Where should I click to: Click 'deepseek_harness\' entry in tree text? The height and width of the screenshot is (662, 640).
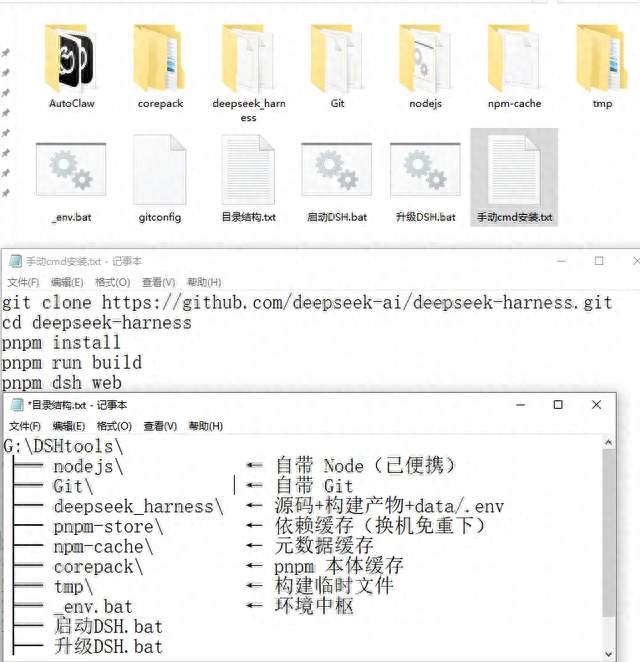click(x=138, y=507)
